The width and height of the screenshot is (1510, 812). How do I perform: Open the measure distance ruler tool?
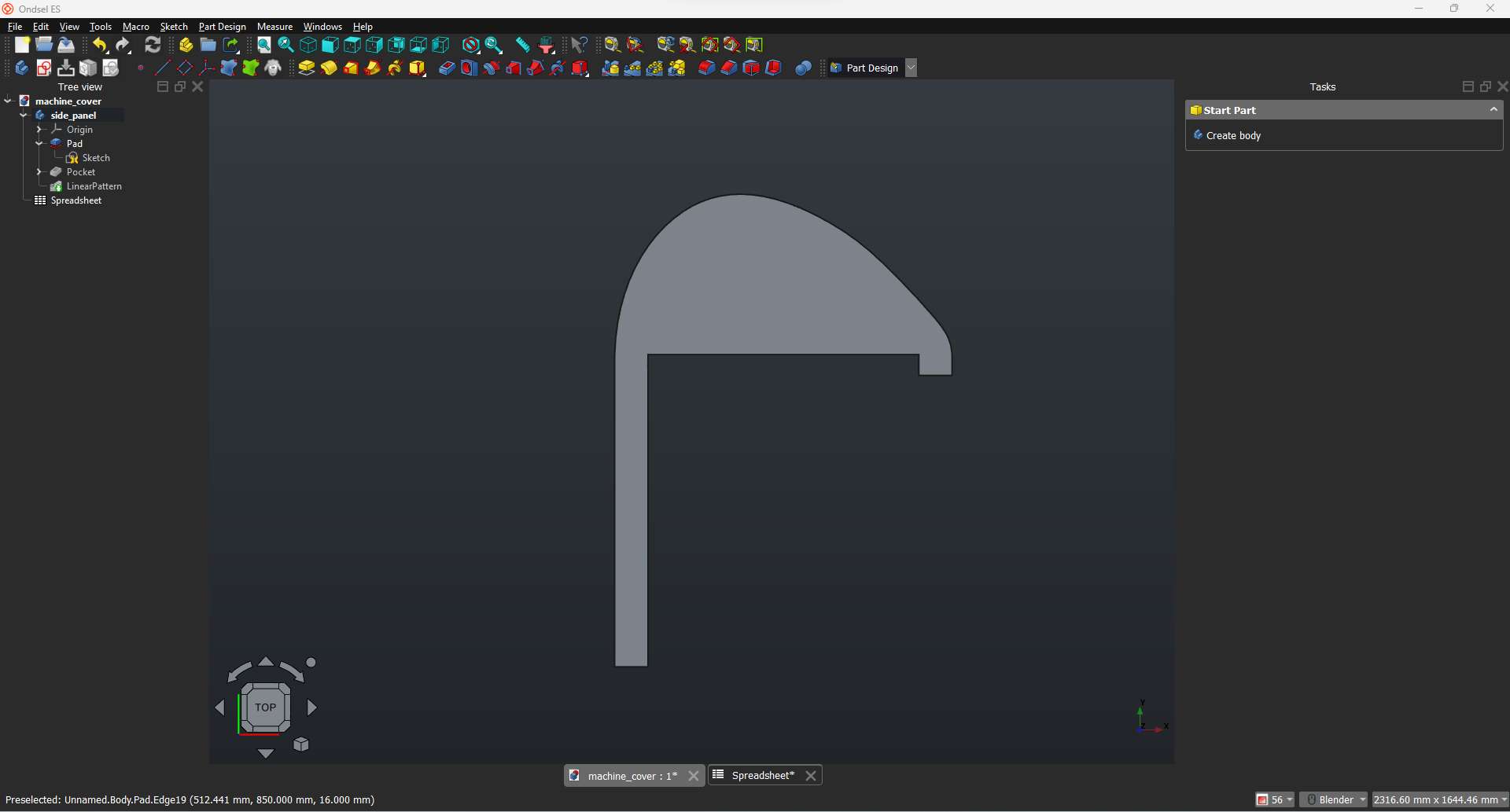523,45
